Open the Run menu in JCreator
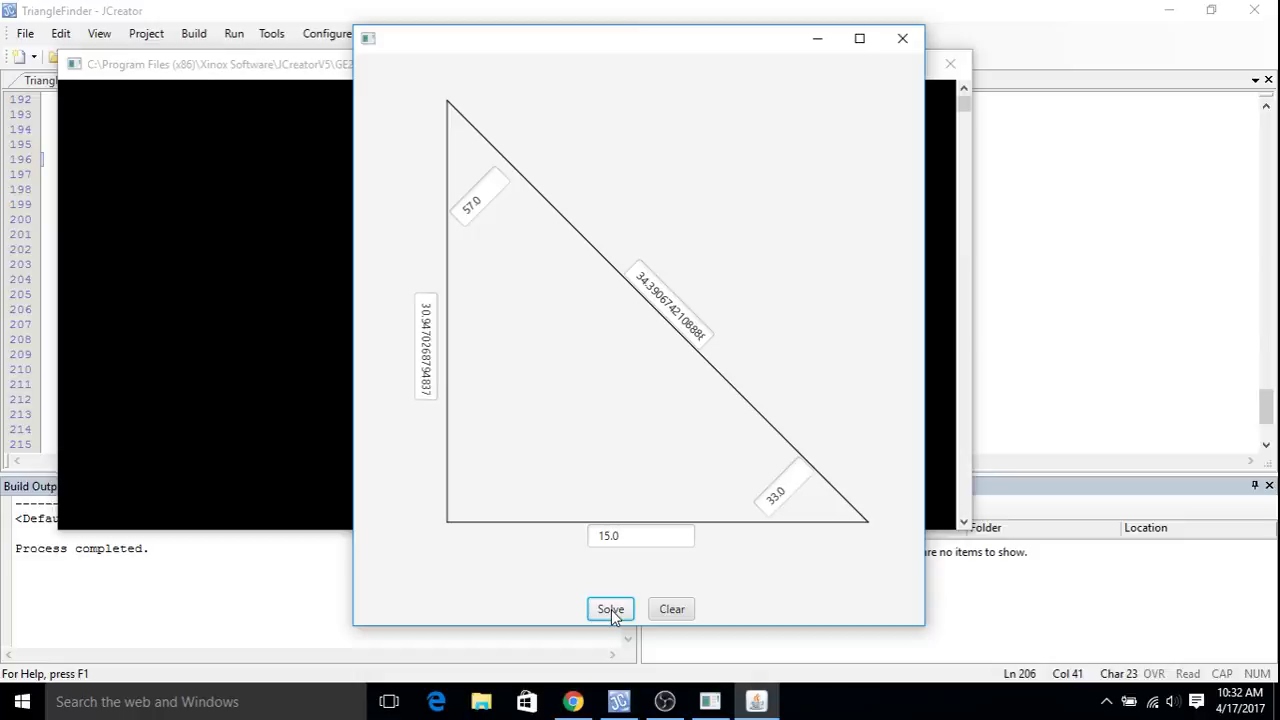Image resolution: width=1280 pixels, height=720 pixels. [x=234, y=33]
